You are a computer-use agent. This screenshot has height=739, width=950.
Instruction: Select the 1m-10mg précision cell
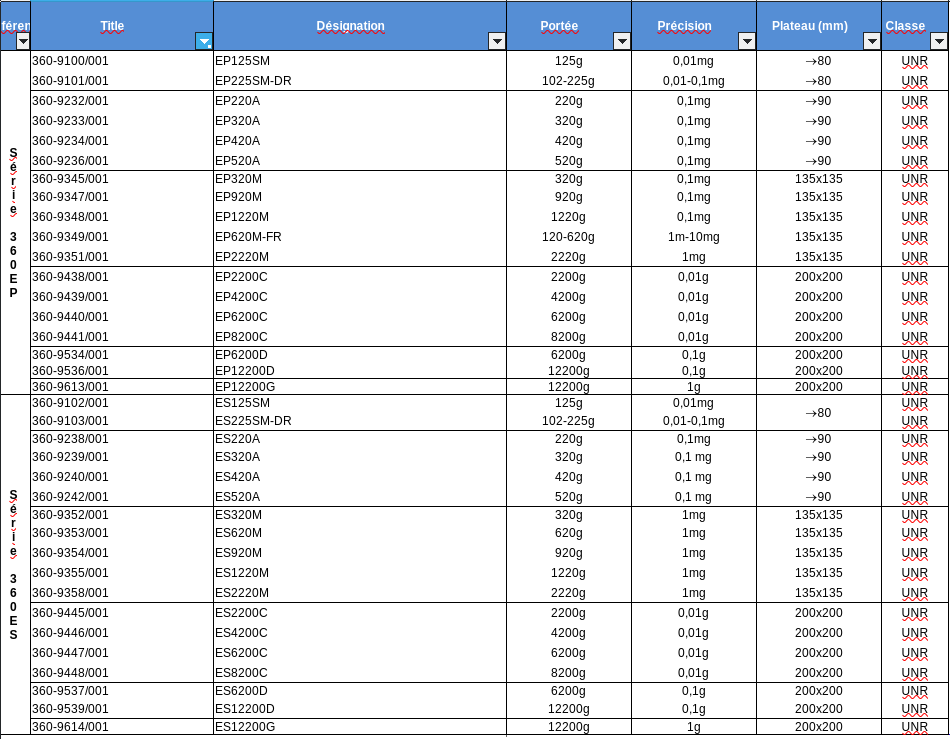coord(693,237)
